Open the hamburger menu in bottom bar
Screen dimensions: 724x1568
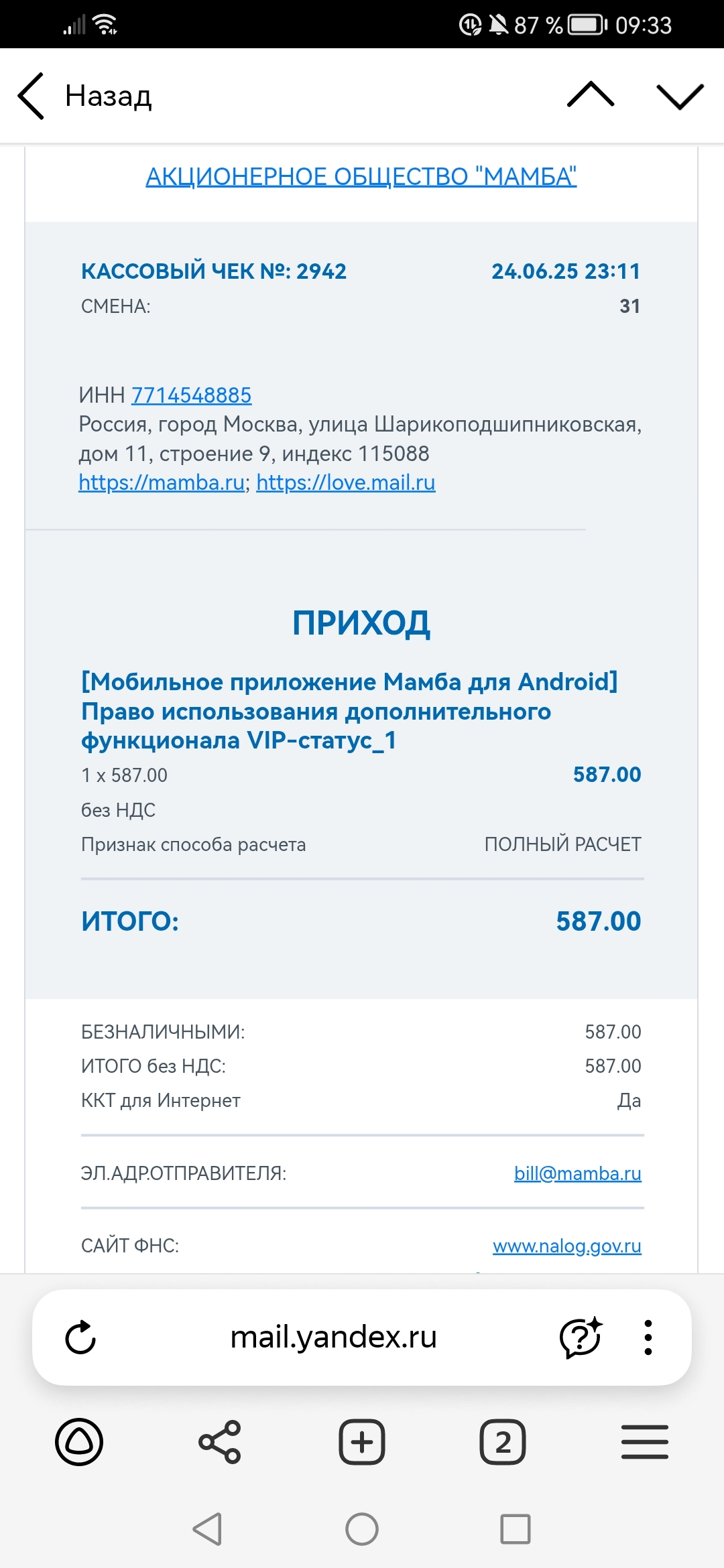coord(644,1442)
